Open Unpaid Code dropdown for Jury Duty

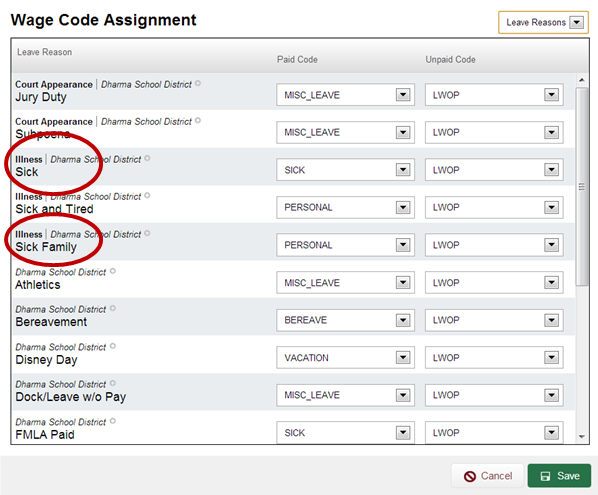(494, 95)
